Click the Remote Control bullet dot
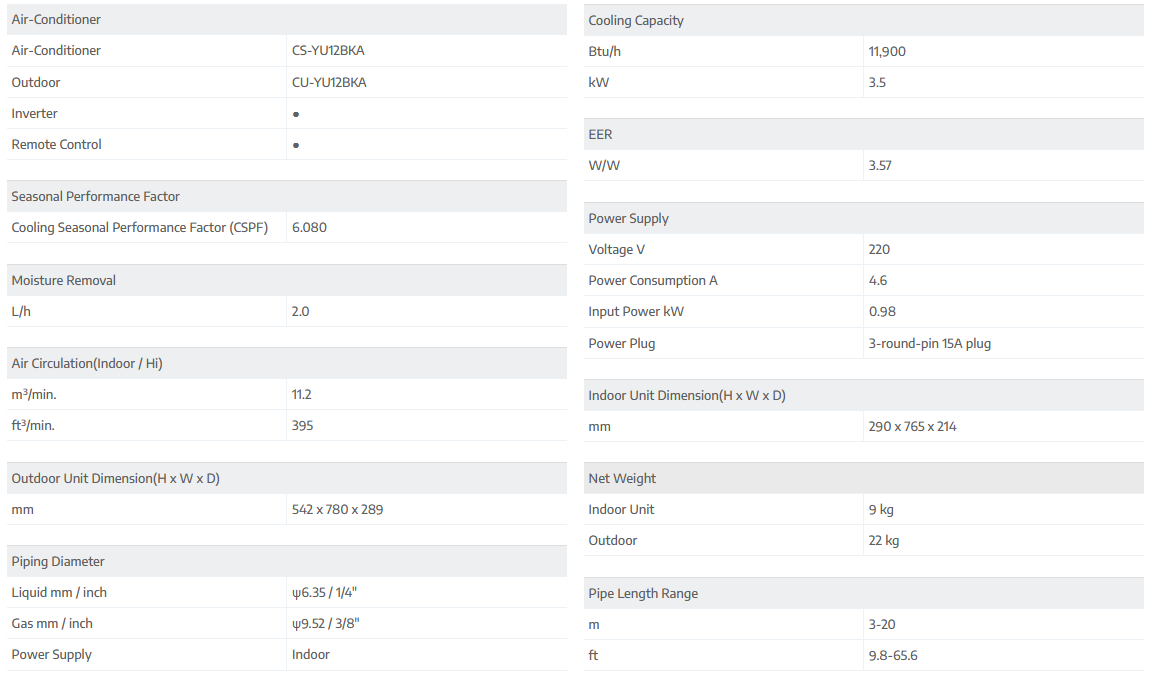Viewport: 1150px width, 681px height. point(296,145)
